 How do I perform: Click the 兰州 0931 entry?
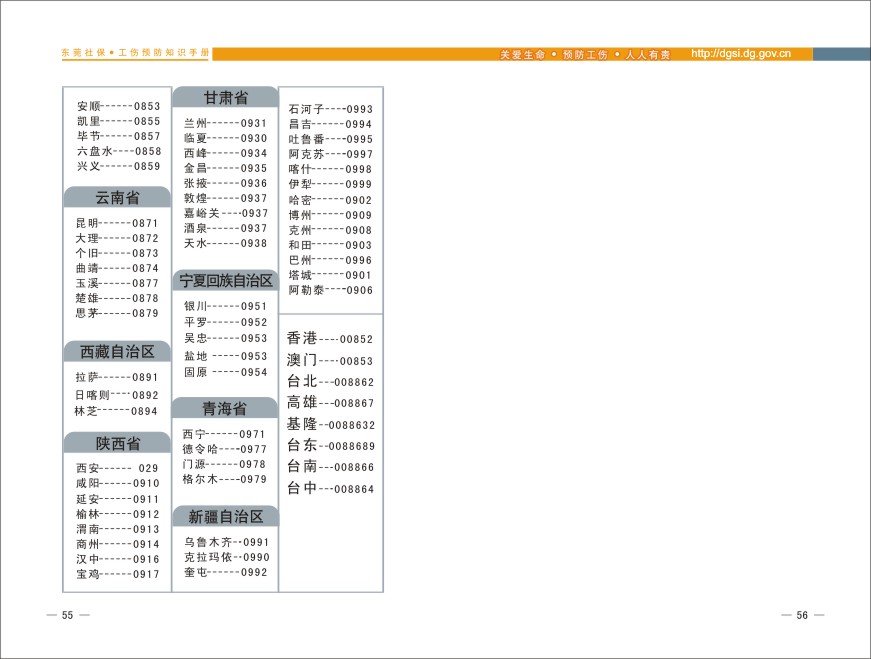(226, 123)
